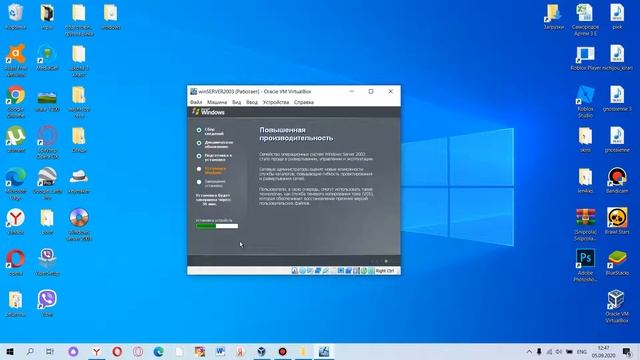Image resolution: width=640 pixels, height=360 pixels.
Task: Click the ENG input language indicator
Action: coord(582,351)
